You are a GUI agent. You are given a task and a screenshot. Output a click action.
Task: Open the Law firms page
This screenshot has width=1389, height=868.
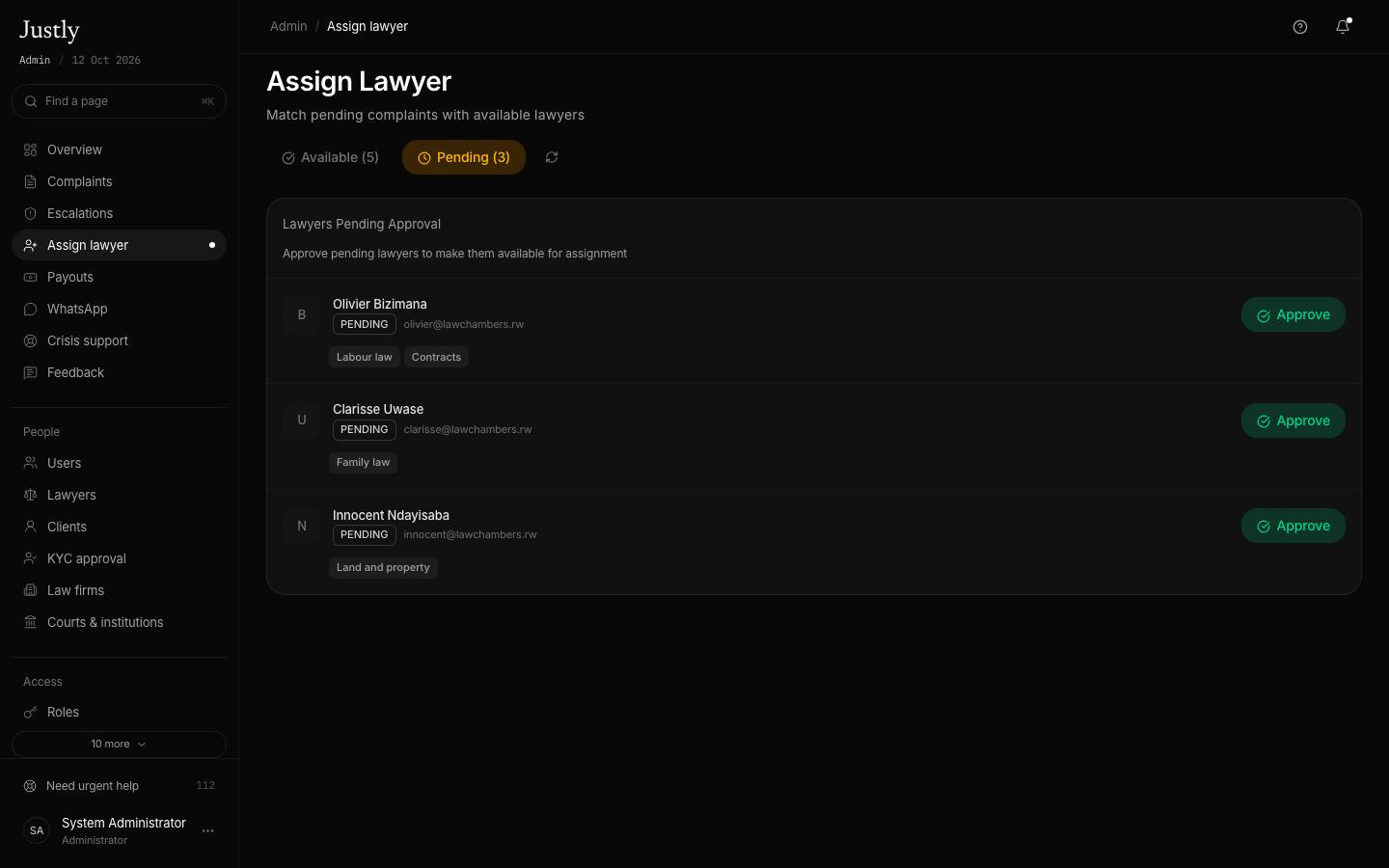tap(119, 590)
